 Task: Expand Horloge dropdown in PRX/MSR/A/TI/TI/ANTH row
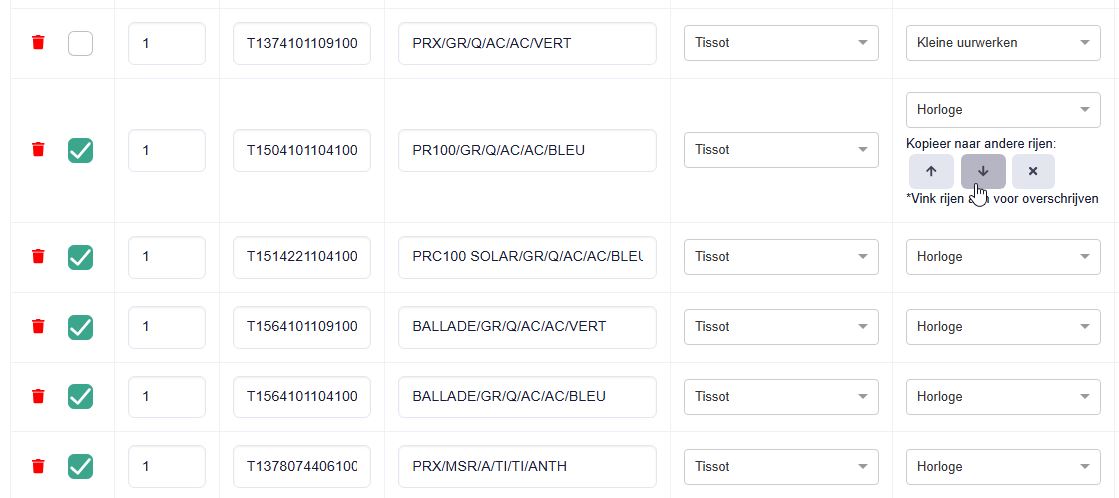coord(1003,467)
